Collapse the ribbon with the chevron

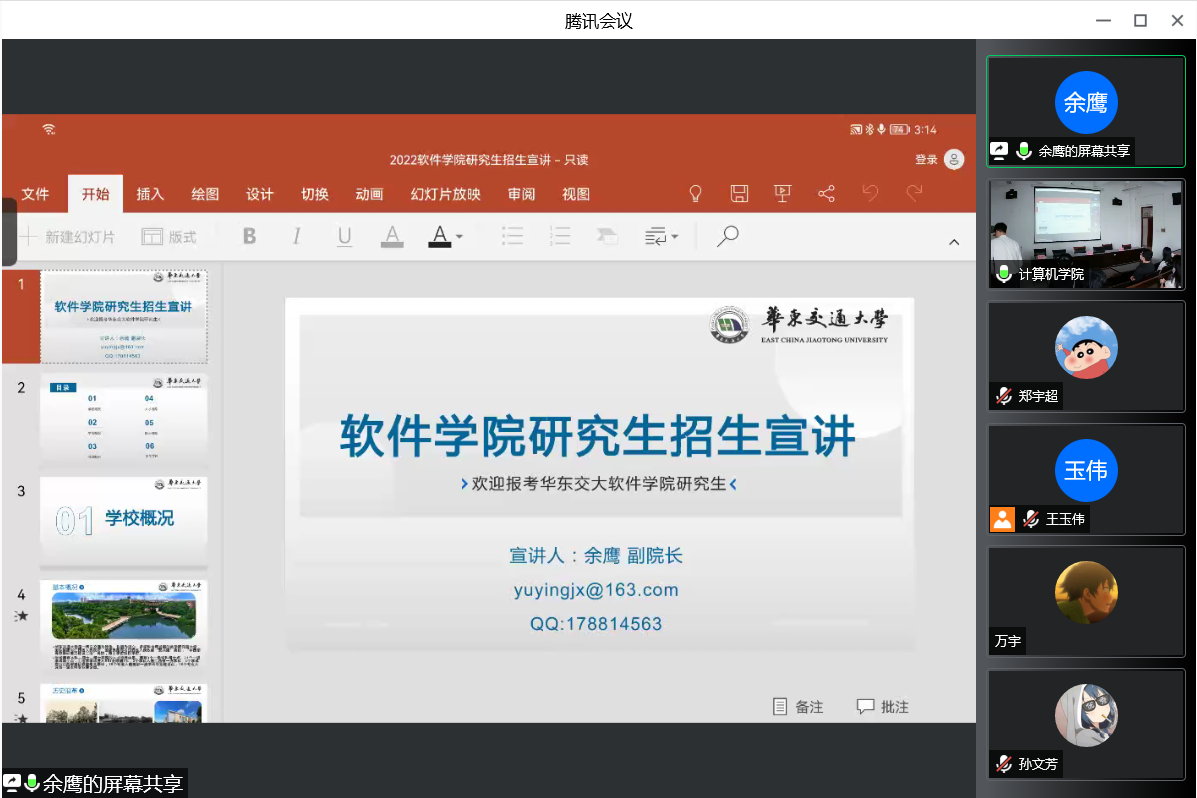click(x=953, y=242)
